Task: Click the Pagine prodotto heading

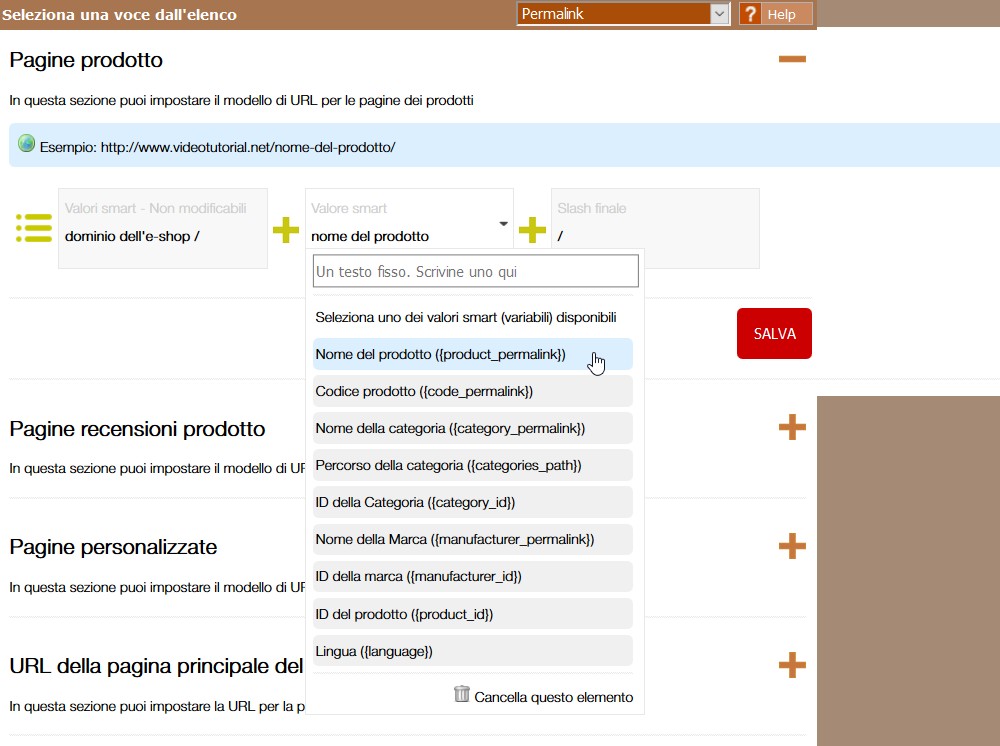Action: coord(86,60)
